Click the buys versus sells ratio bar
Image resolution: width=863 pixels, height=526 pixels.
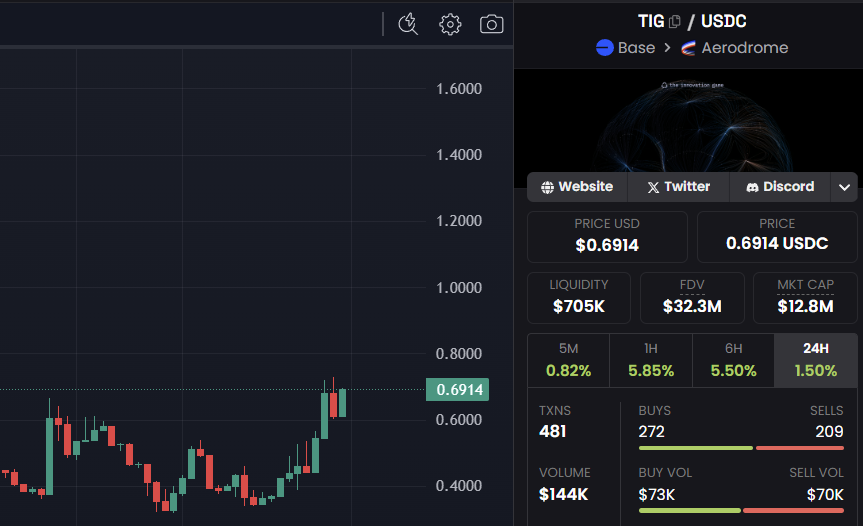[x=741, y=448]
